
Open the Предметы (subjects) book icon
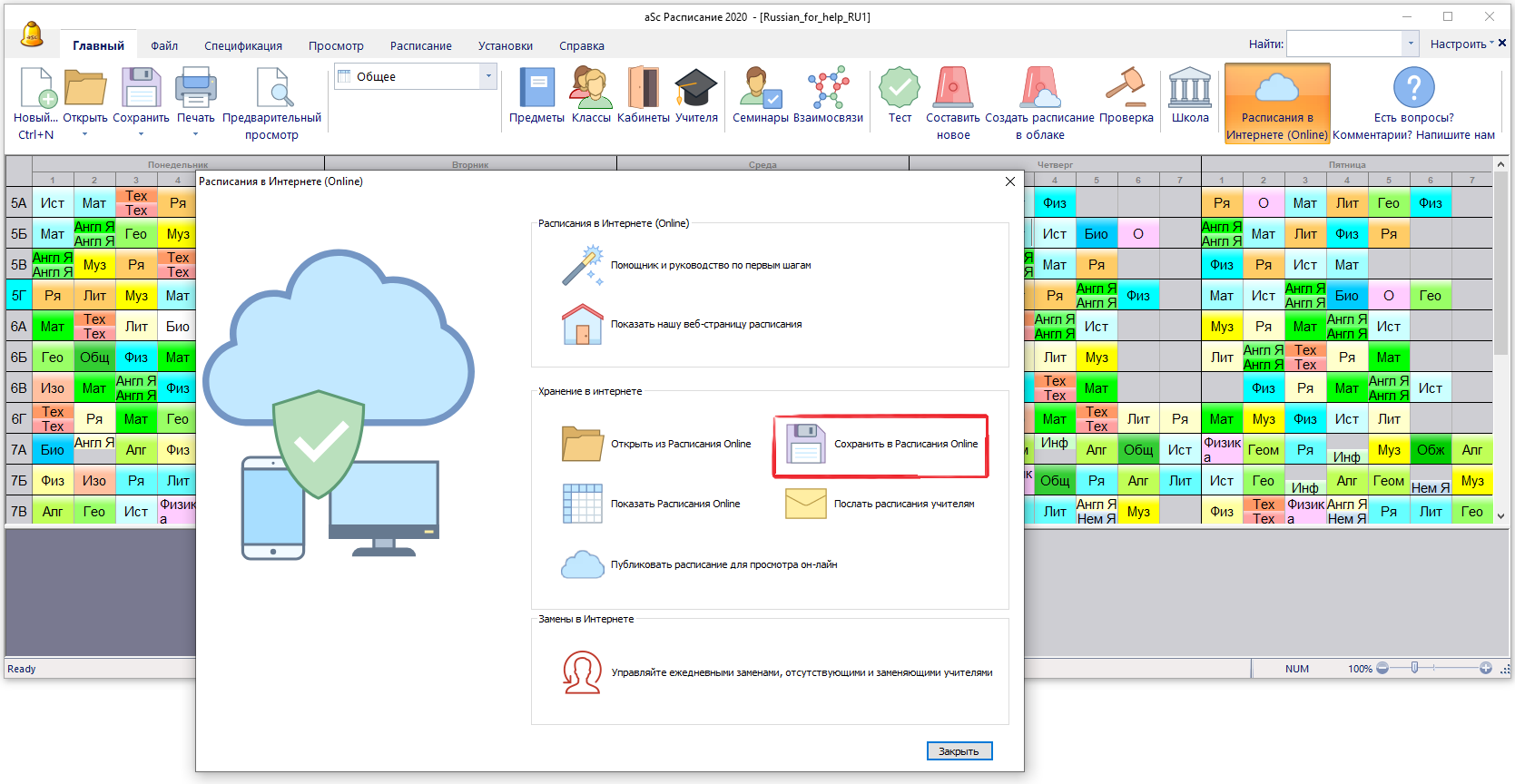coord(536,90)
